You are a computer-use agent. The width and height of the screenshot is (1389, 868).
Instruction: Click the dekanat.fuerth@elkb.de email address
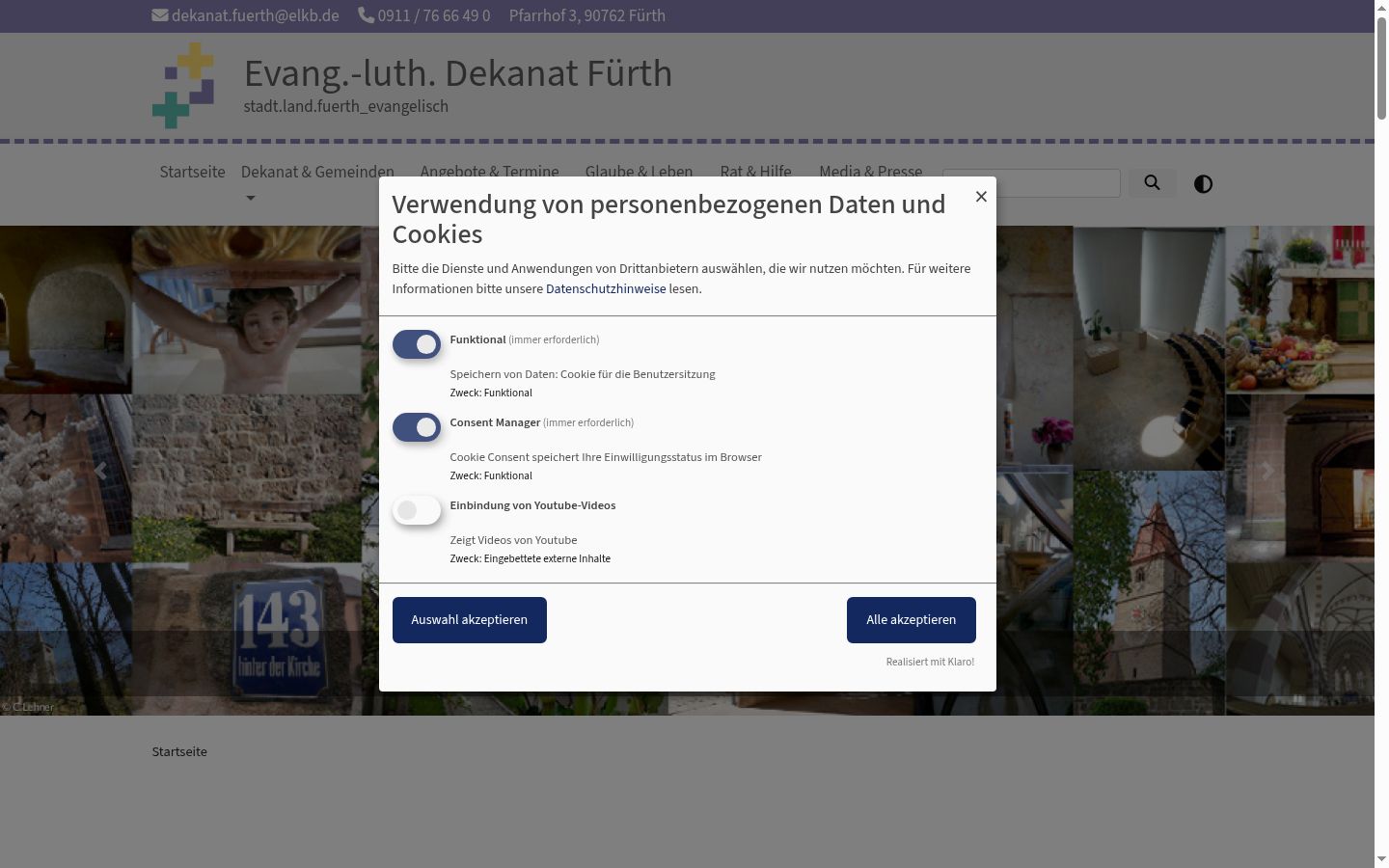(256, 15)
